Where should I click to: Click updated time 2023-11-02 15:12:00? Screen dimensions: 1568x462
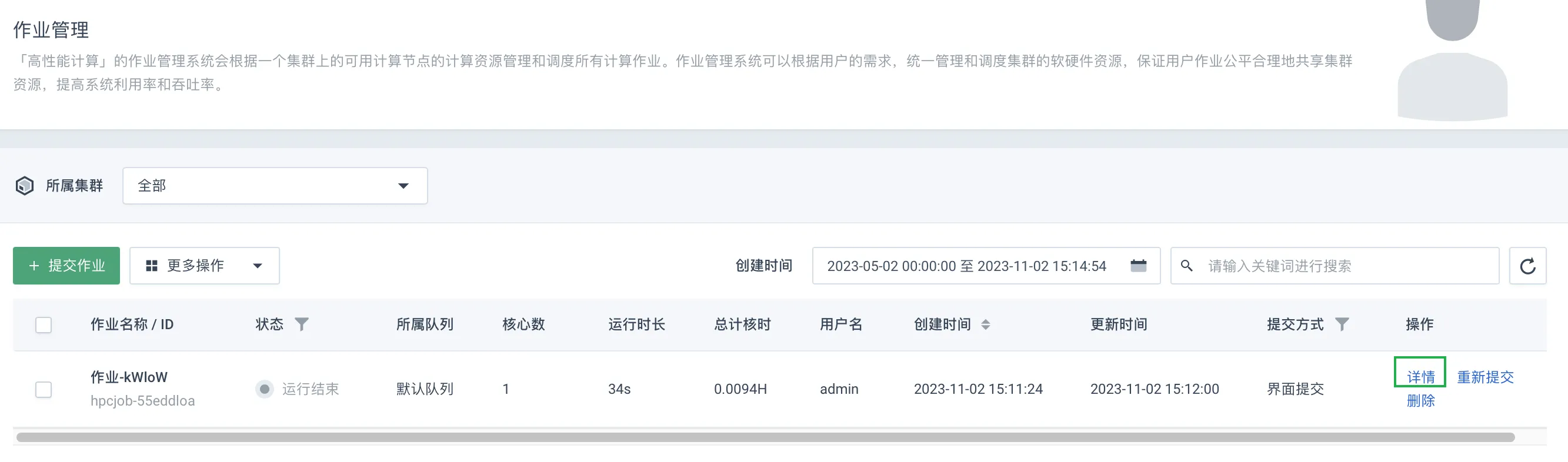coord(1155,390)
